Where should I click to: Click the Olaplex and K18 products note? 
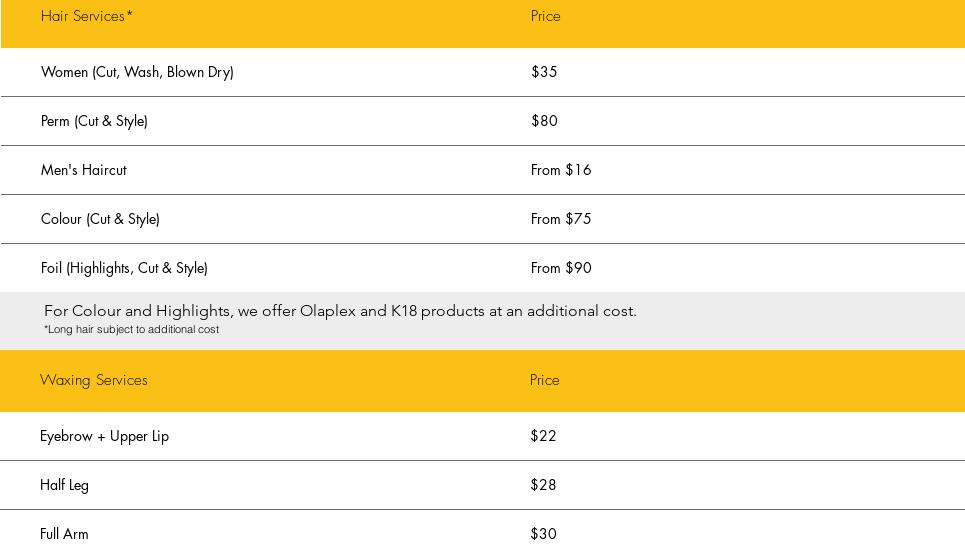(340, 311)
